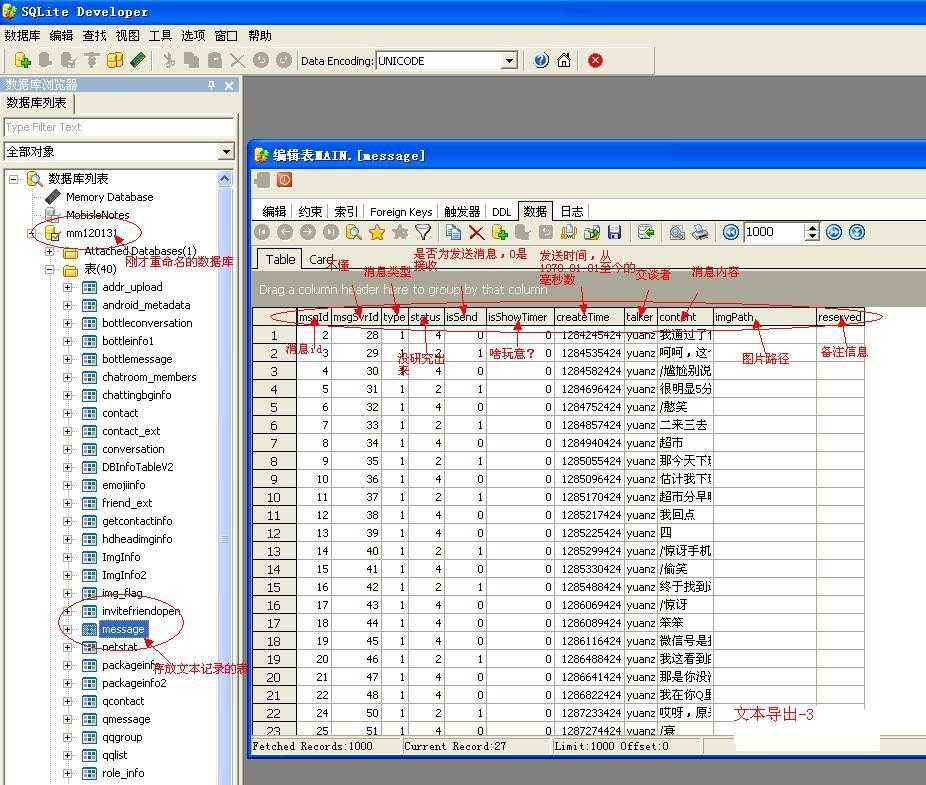Click the search records magnifier icon
This screenshot has width=926, height=785.
click(354, 232)
